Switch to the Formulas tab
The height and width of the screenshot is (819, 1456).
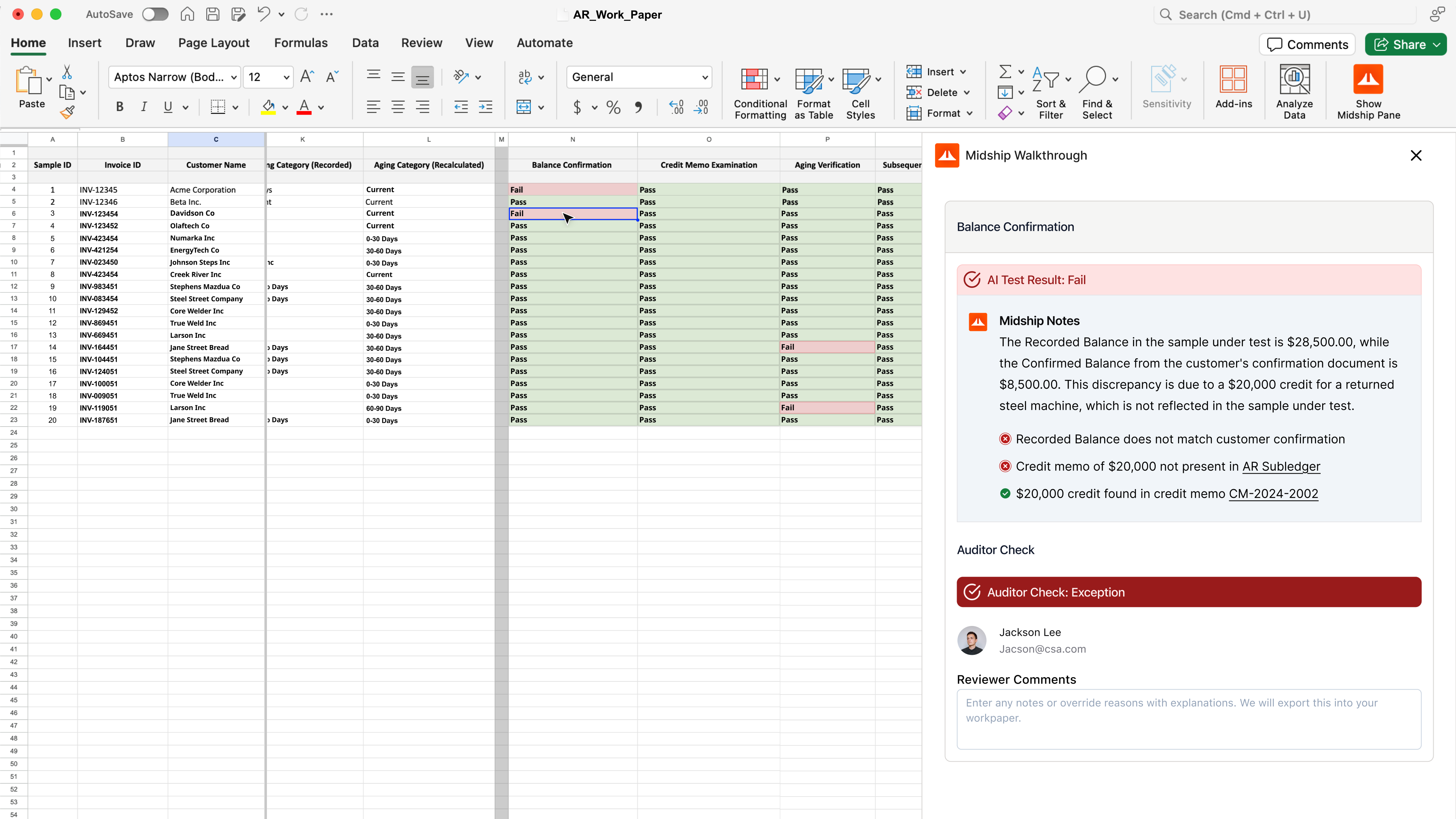(x=301, y=43)
